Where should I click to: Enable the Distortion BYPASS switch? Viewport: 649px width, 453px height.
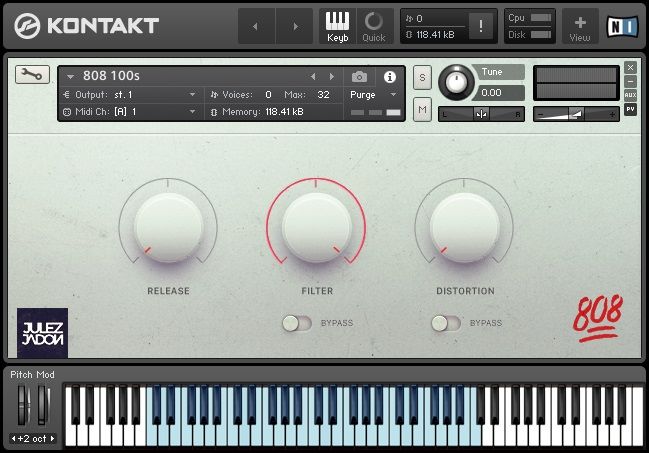[x=445, y=323]
